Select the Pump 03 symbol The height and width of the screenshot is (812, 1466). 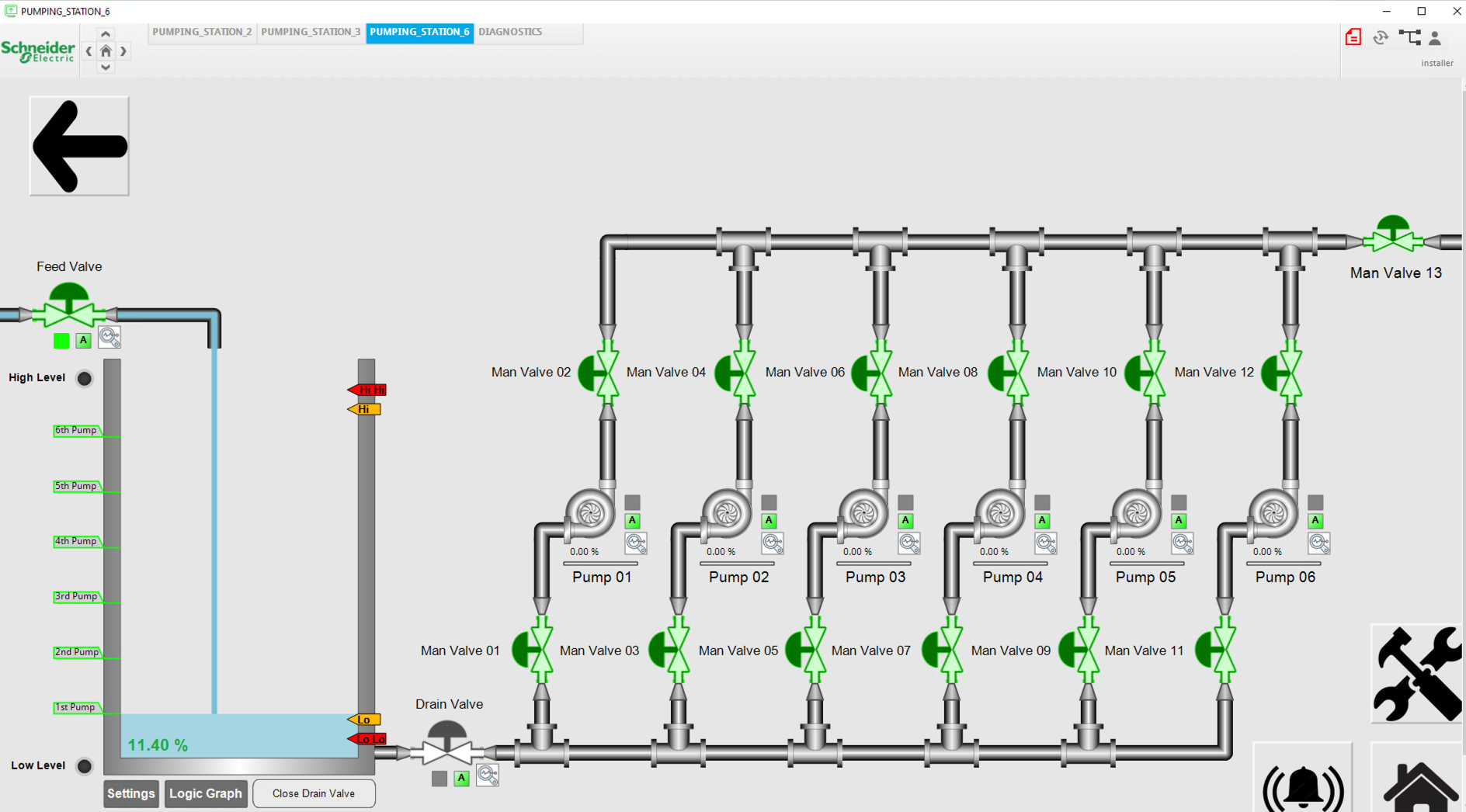(x=863, y=513)
